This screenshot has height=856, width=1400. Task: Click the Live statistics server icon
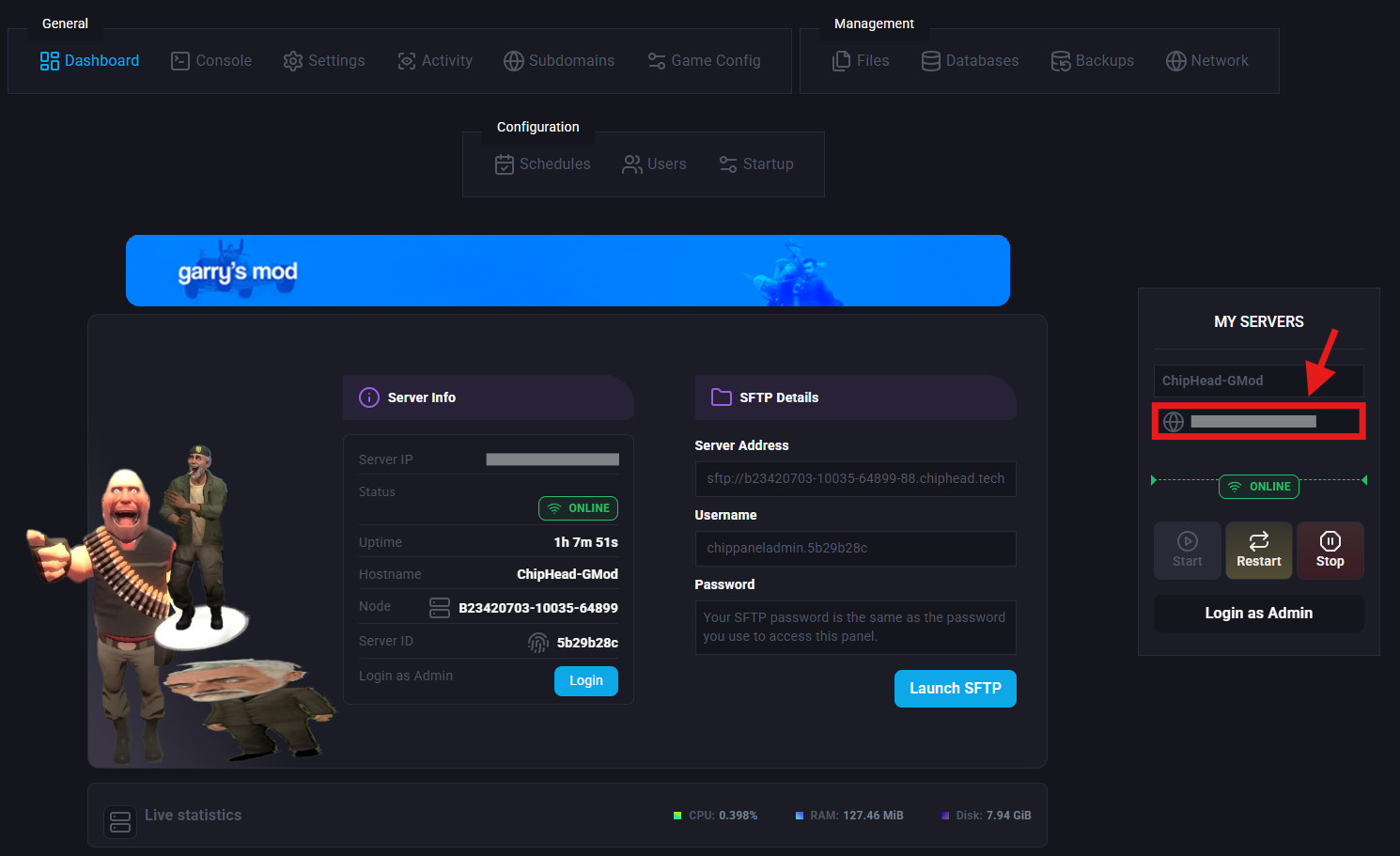[x=120, y=822]
